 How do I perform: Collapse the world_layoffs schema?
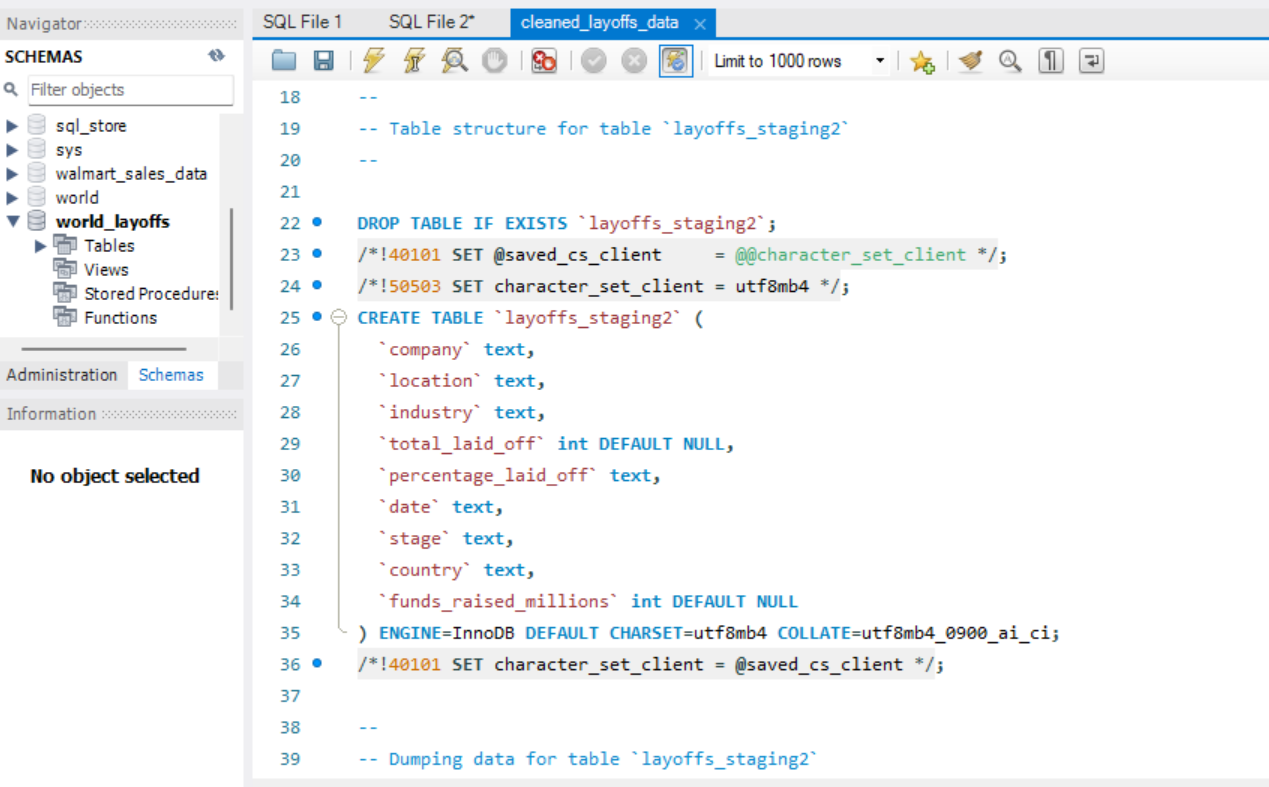(x=13, y=222)
